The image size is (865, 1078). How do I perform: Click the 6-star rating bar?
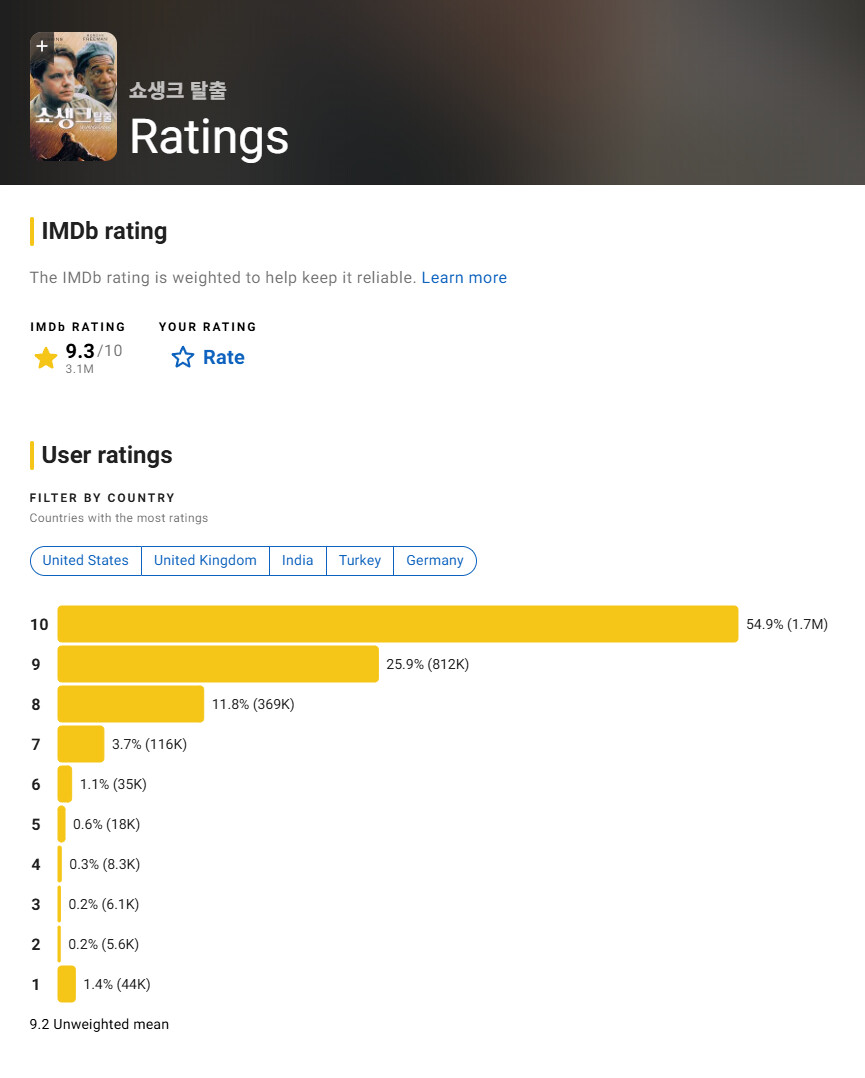coord(65,784)
